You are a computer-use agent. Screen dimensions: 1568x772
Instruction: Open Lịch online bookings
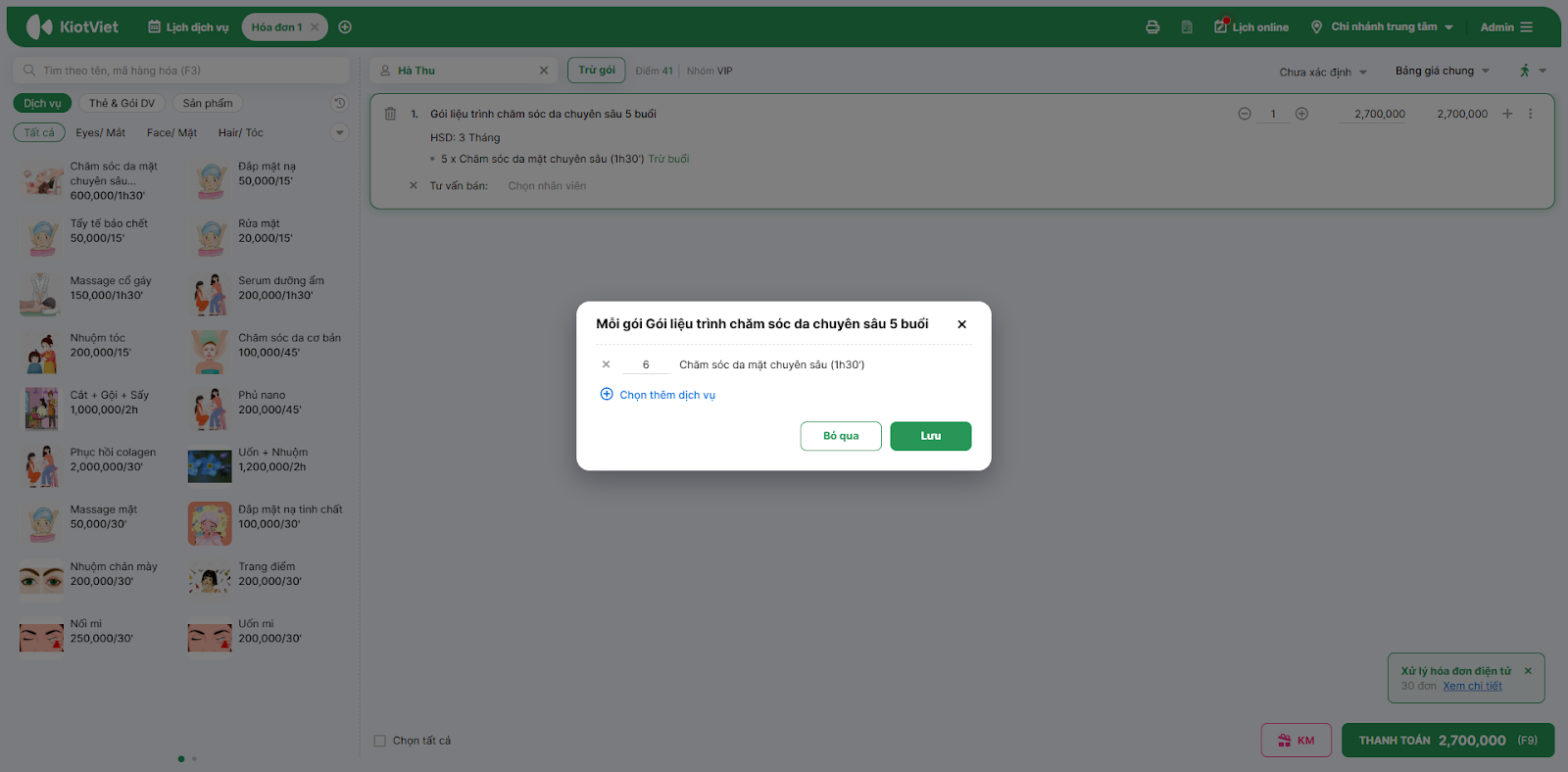pyautogui.click(x=1251, y=27)
